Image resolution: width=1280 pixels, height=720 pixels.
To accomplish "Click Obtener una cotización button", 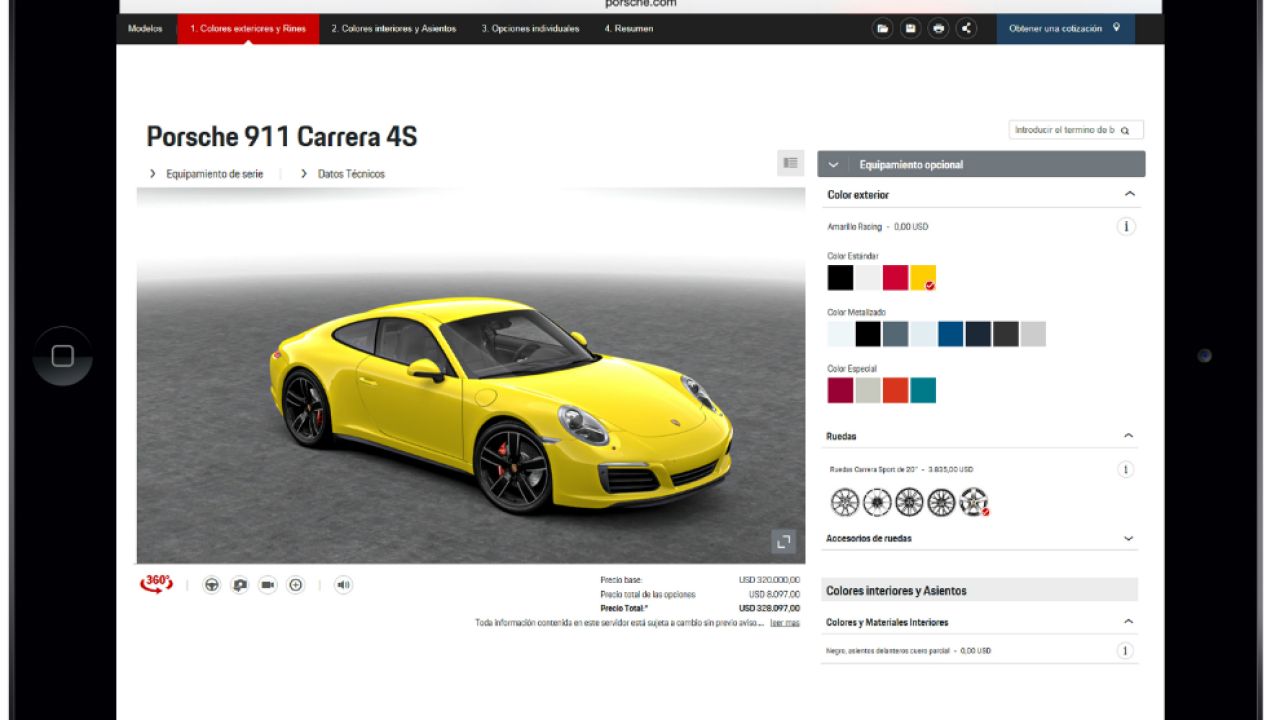I will point(1065,29).
